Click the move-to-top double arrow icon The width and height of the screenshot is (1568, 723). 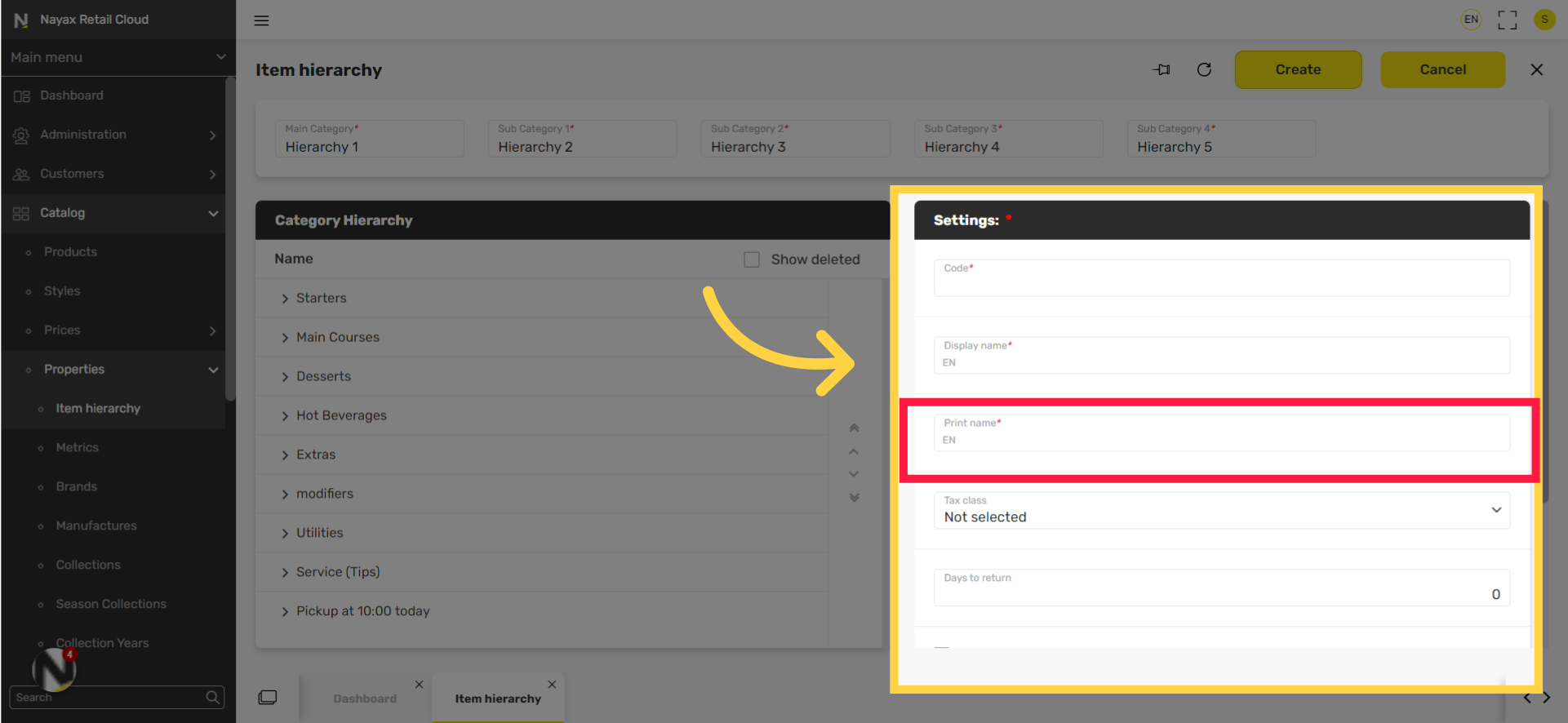tap(854, 428)
